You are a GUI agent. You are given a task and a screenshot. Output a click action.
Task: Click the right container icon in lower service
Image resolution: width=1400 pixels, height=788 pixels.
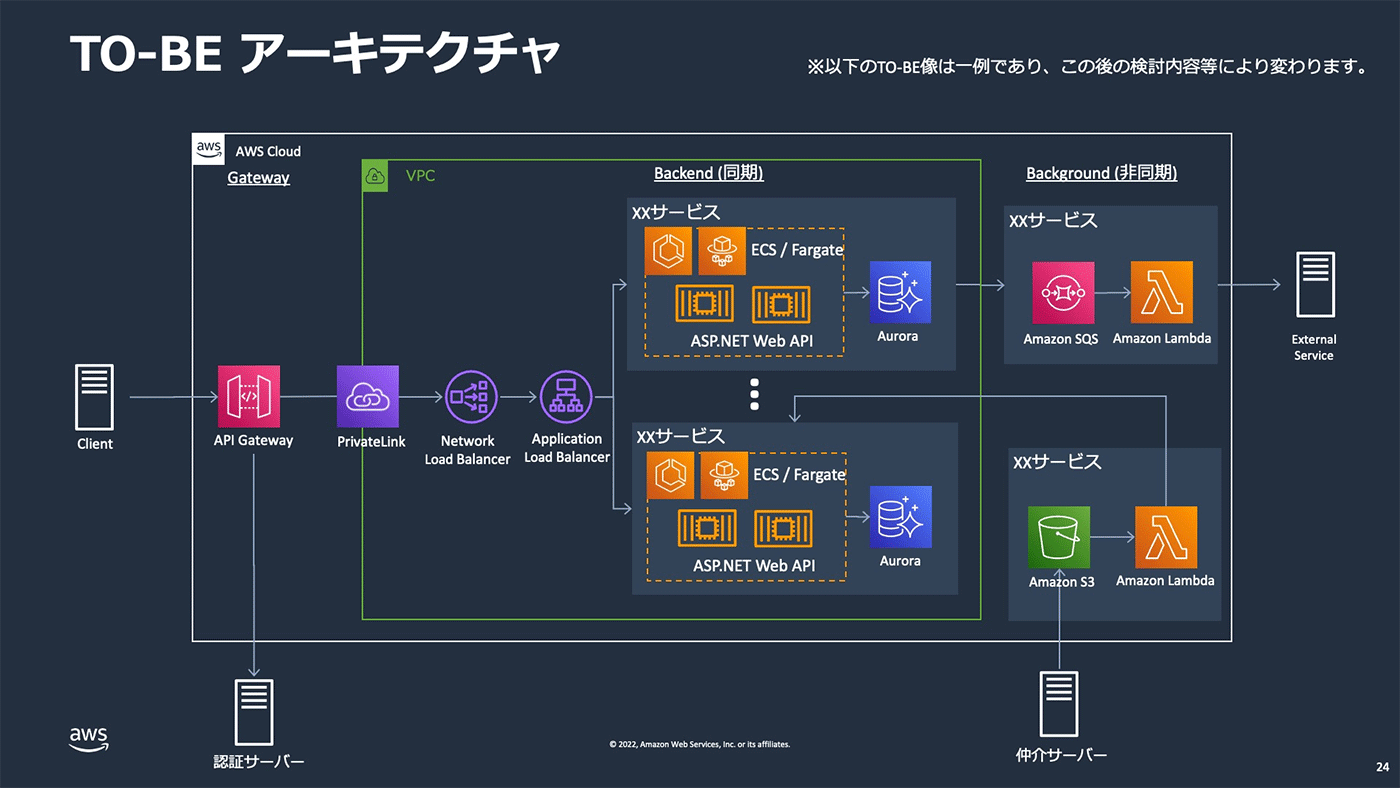pos(783,528)
